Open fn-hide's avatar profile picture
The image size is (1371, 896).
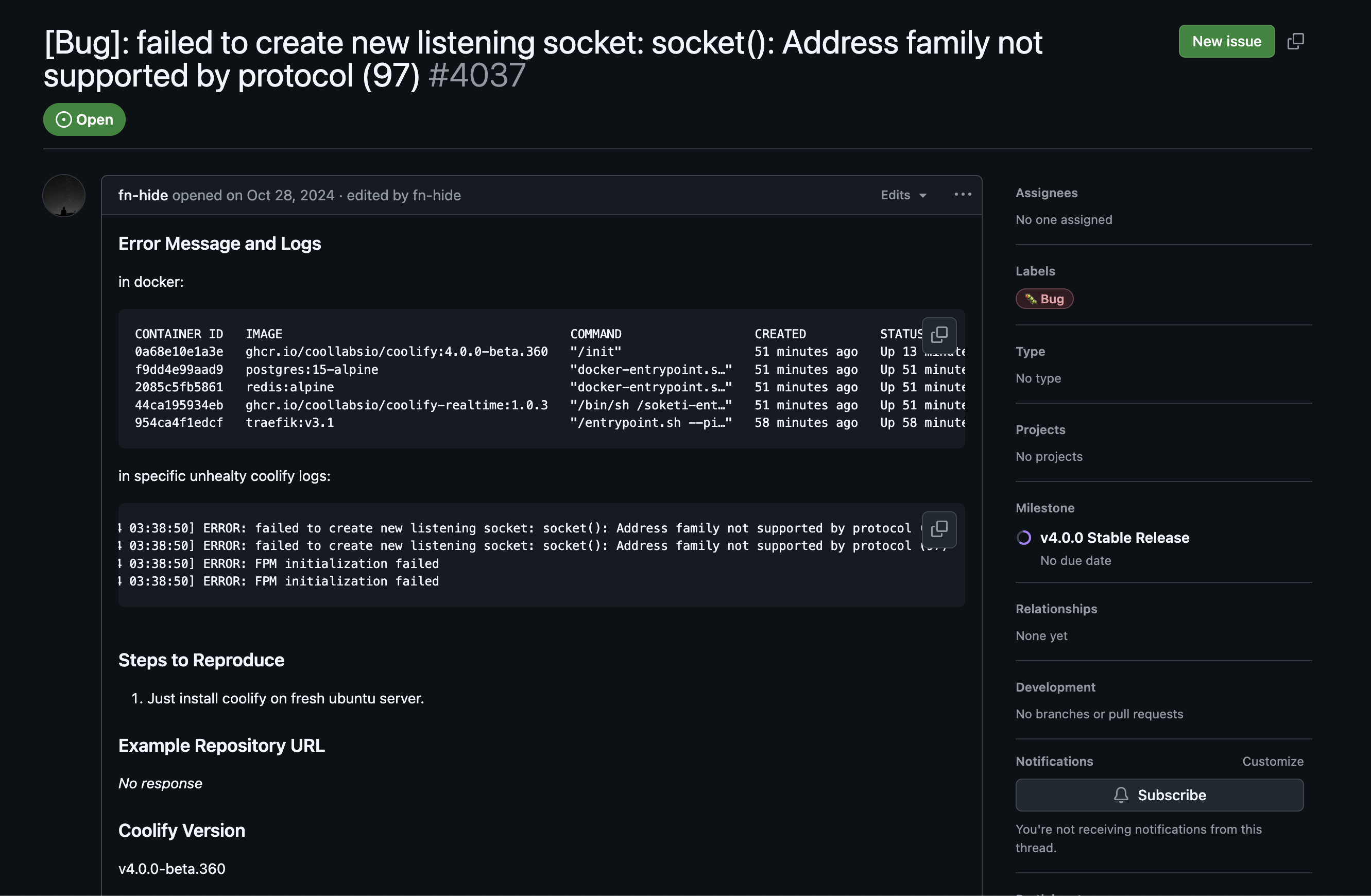point(64,196)
